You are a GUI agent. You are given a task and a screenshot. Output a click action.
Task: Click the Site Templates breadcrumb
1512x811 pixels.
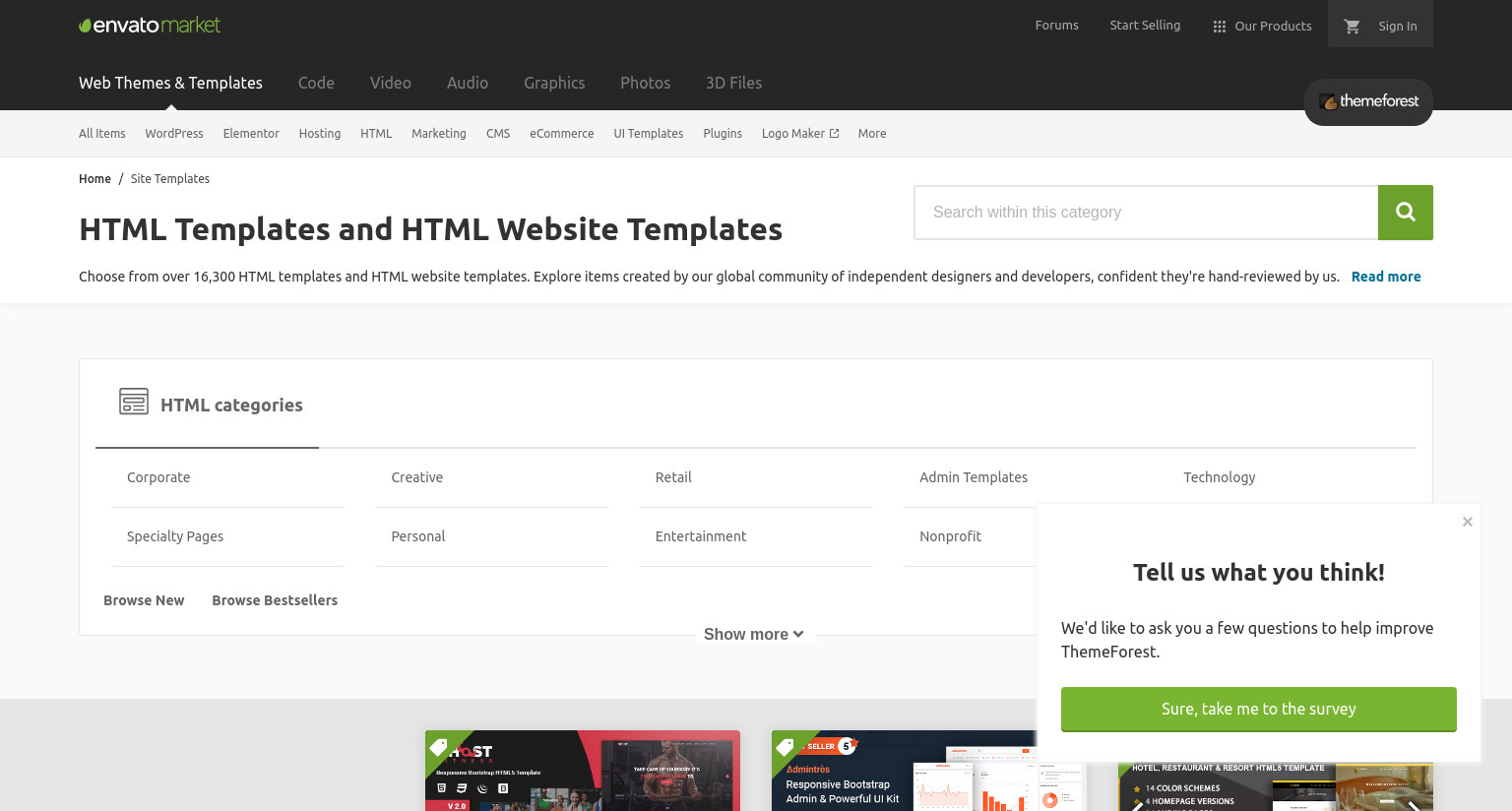(170, 179)
